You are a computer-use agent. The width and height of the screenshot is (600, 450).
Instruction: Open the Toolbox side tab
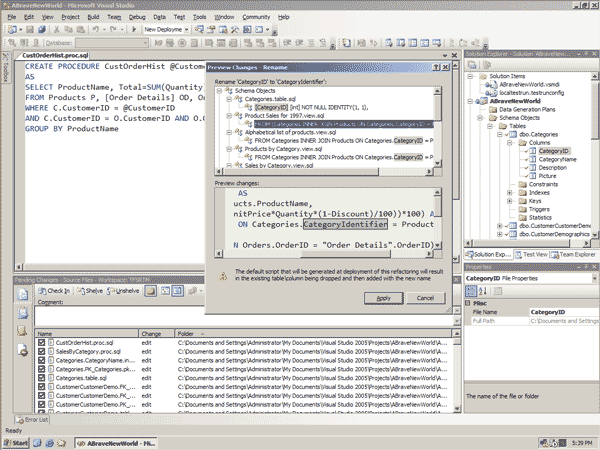pos(5,68)
